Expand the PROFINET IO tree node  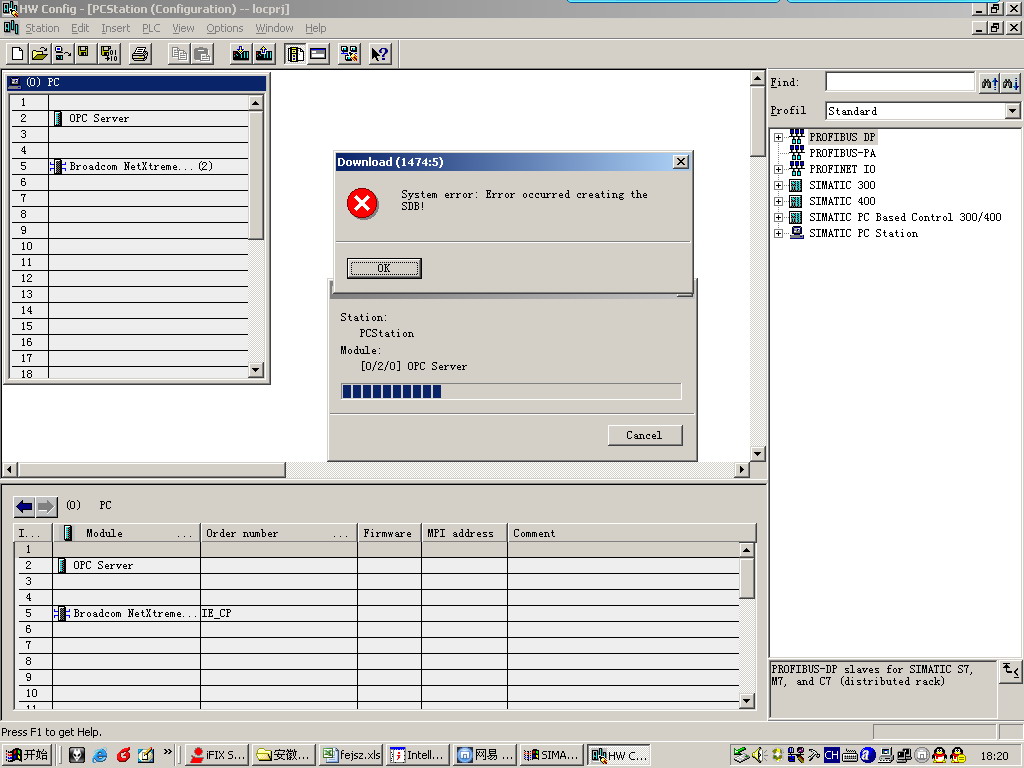click(x=778, y=169)
